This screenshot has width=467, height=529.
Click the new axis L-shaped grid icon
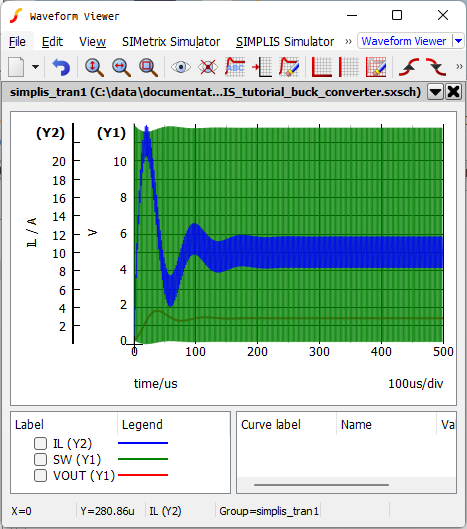pyautogui.click(x=321, y=67)
